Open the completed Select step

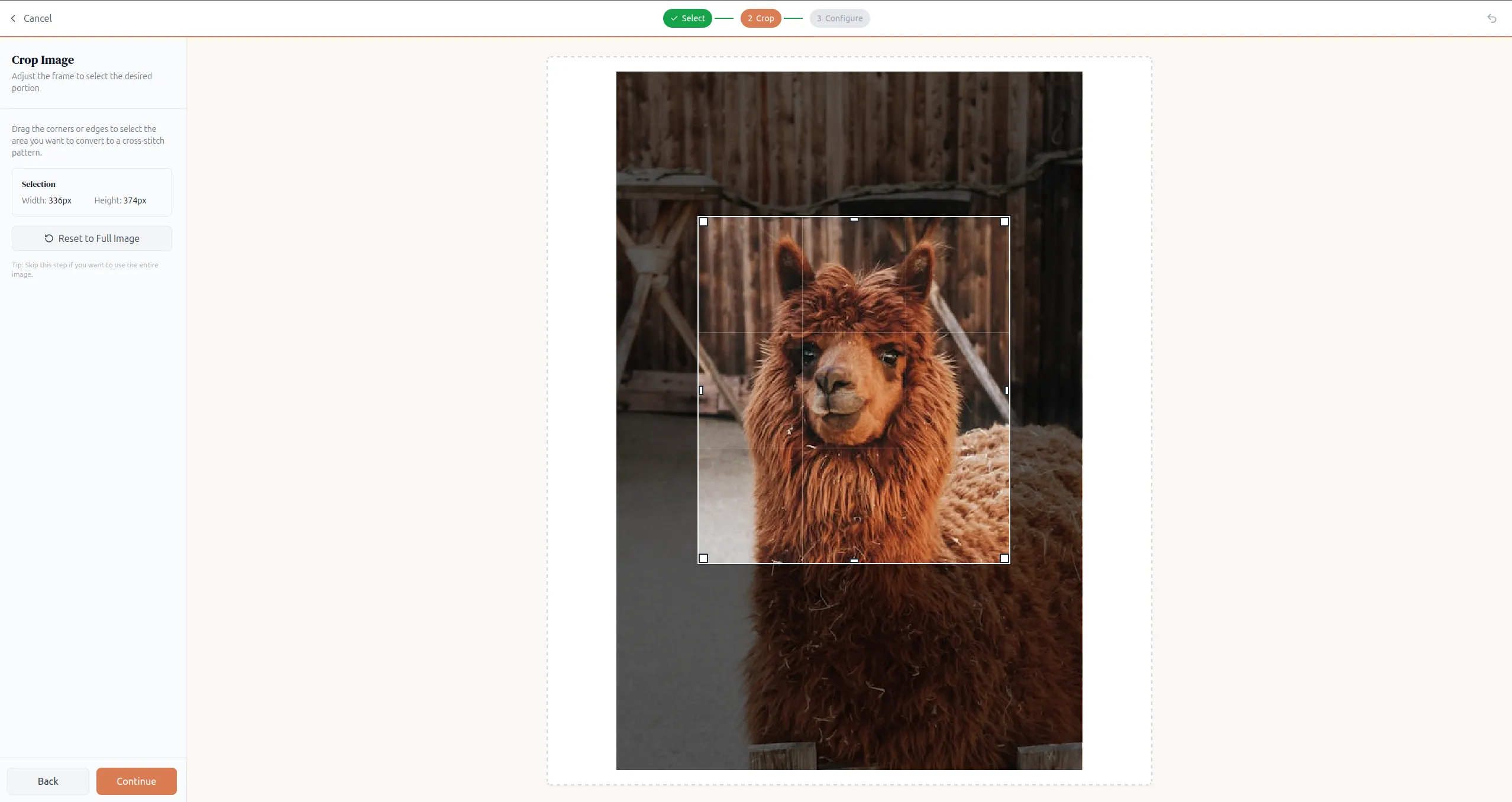[x=687, y=18]
